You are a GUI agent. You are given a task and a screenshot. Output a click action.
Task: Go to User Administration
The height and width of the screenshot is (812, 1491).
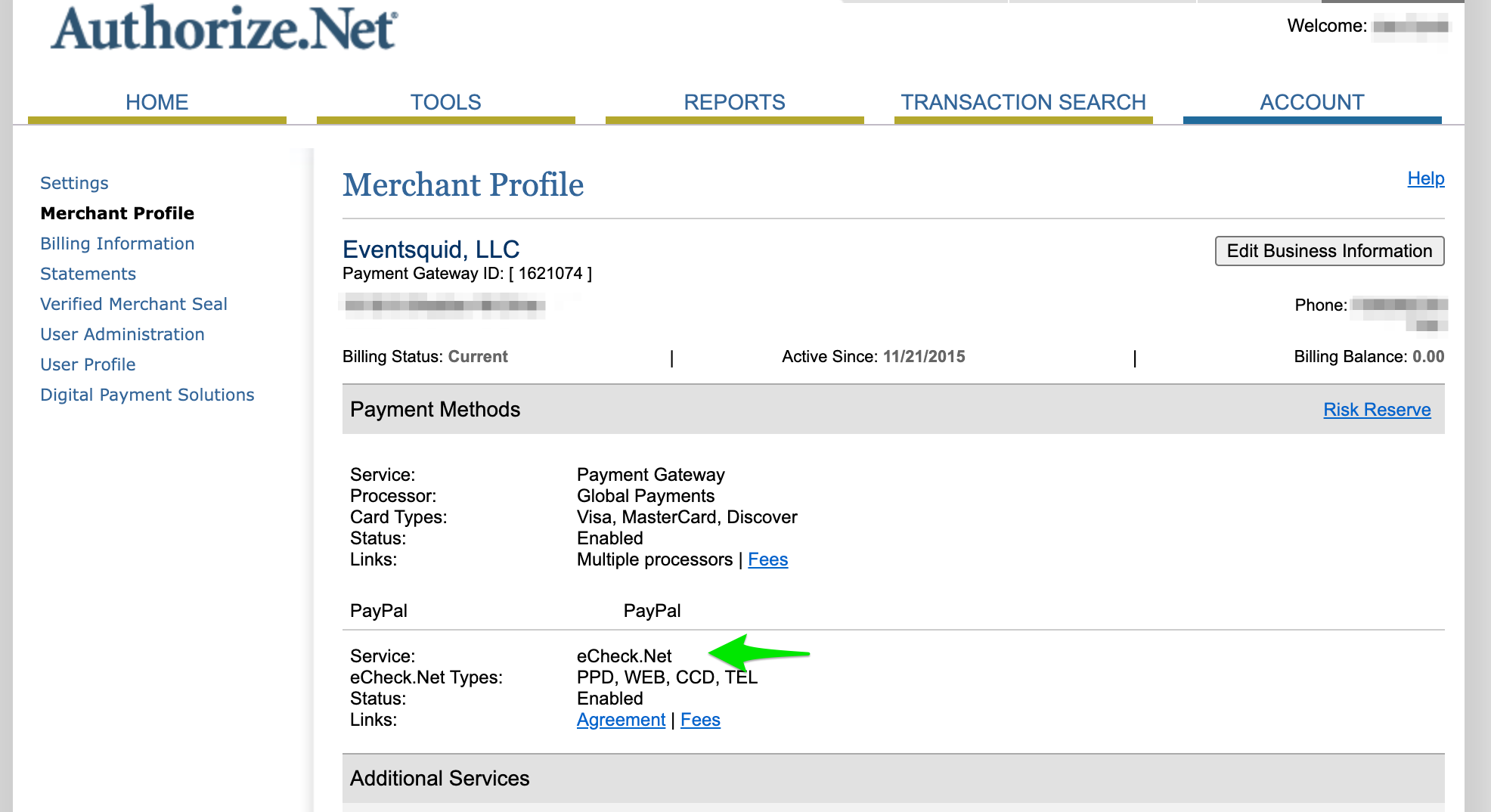[x=122, y=334]
